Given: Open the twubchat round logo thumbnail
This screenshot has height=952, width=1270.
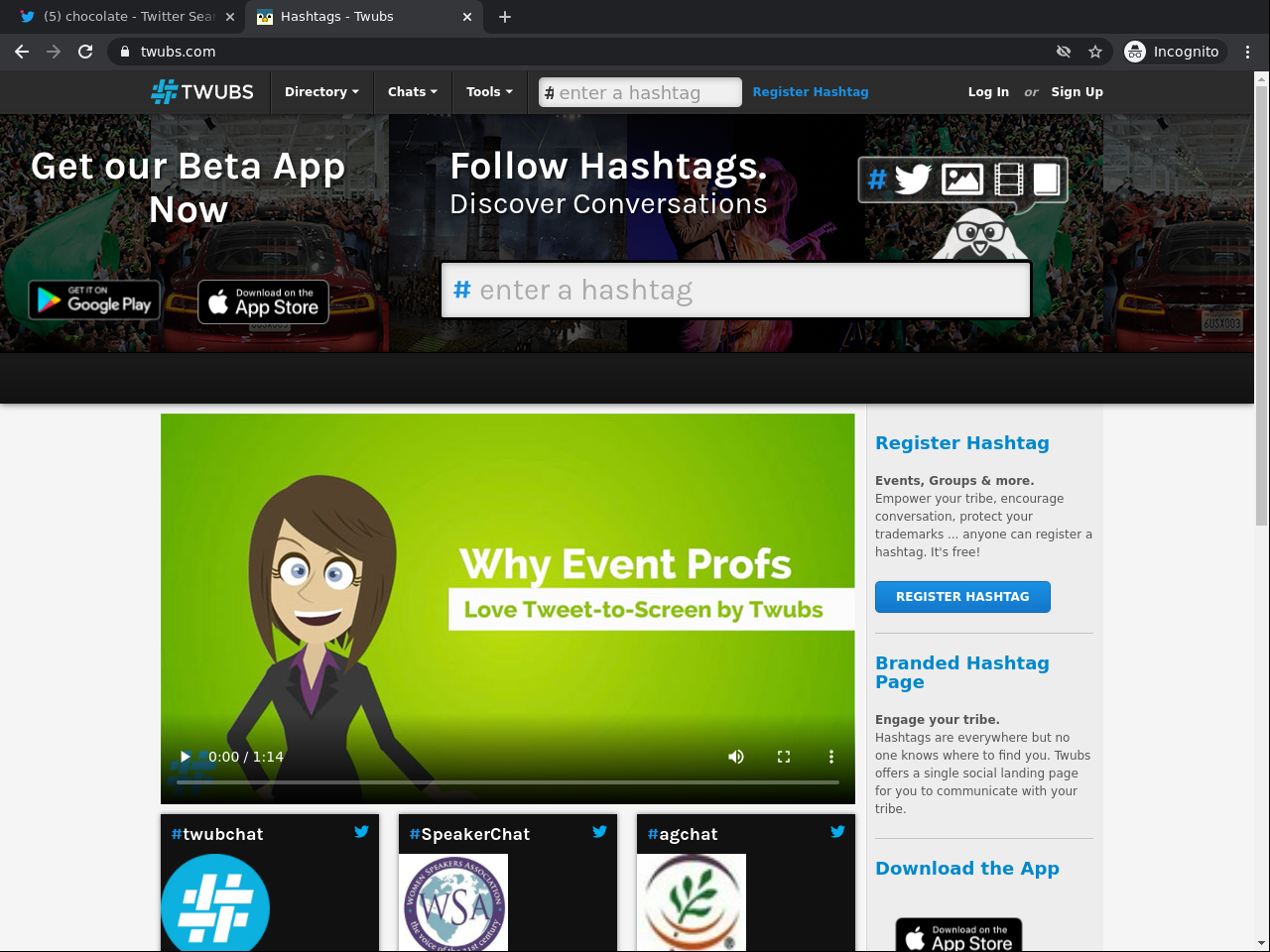Looking at the screenshot, I should point(215,902).
